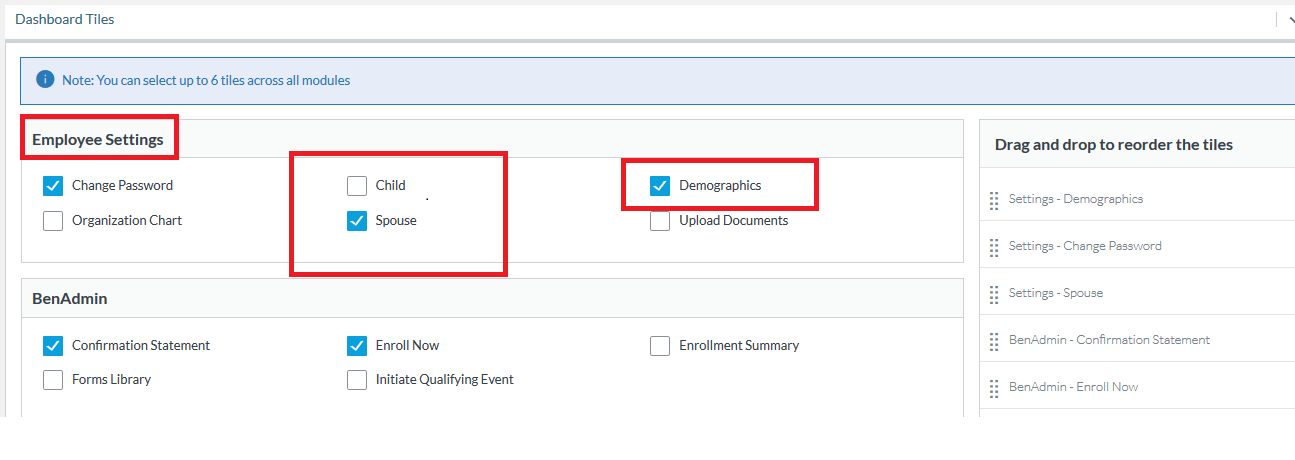This screenshot has height=460, width=1295.
Task: Select the Enrollment Summary checkbox
Action: [660, 346]
